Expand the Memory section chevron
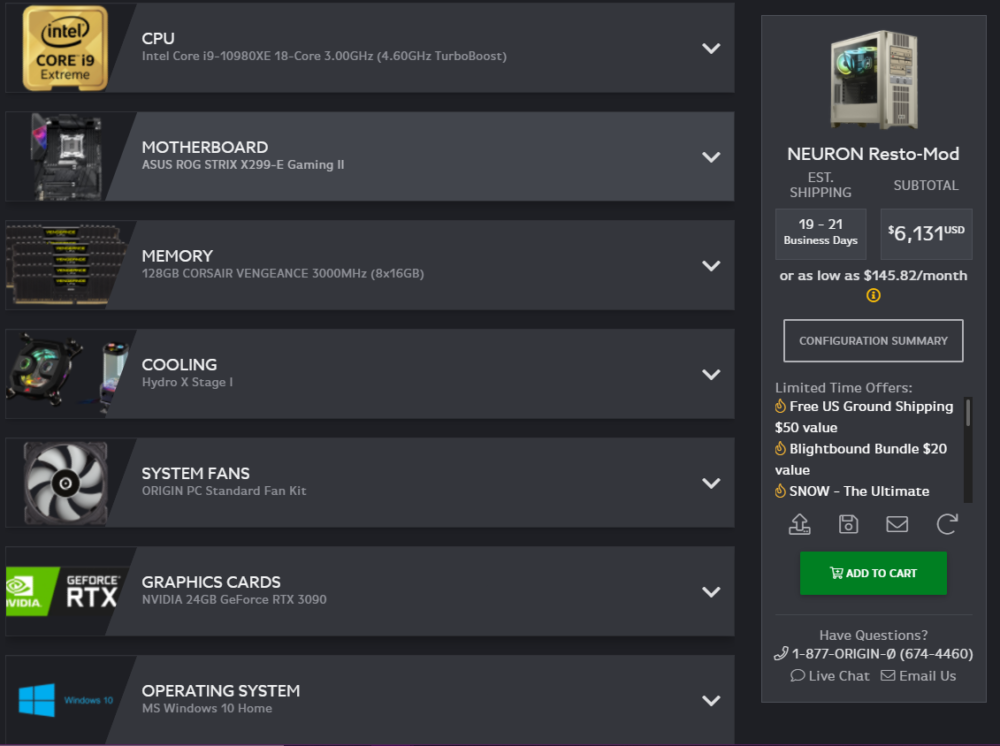 [710, 266]
